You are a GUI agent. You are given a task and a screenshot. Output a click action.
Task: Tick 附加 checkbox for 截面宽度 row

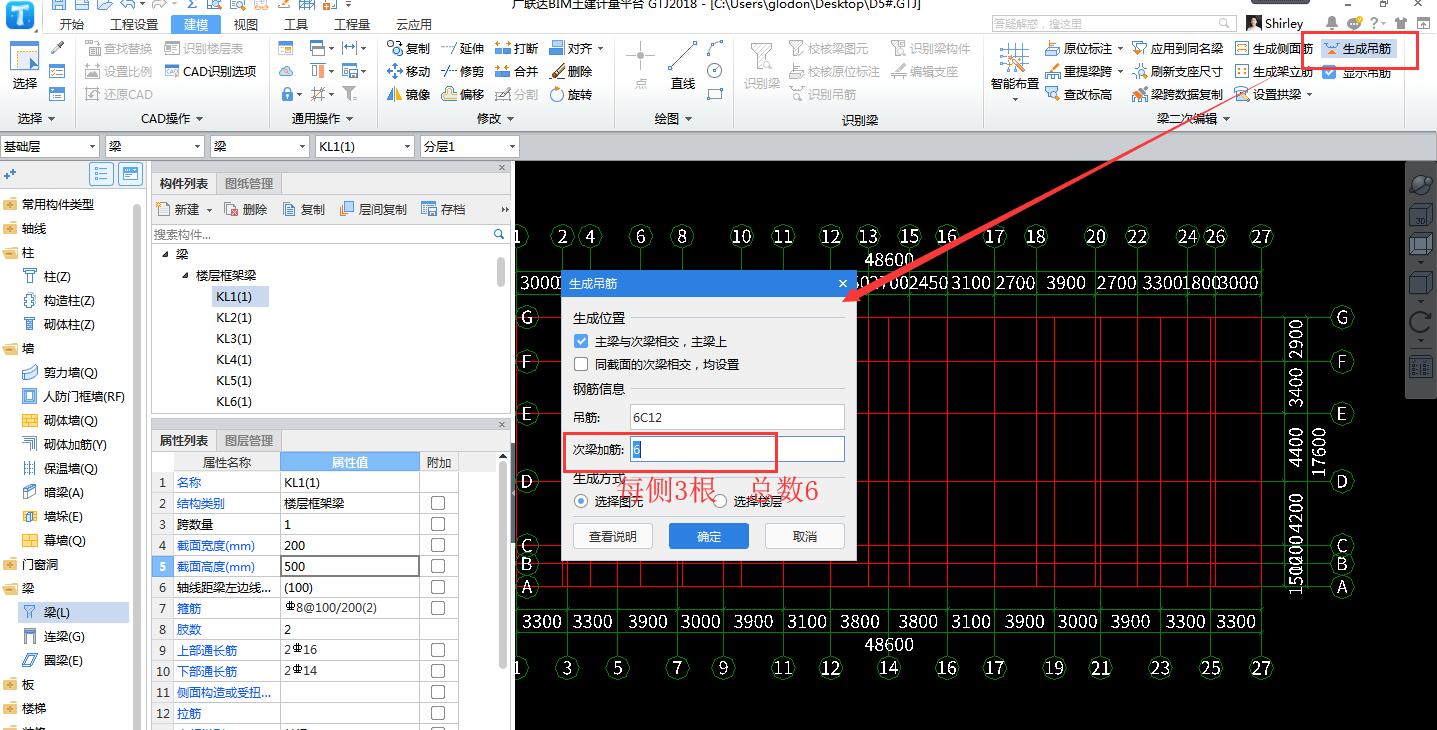(438, 545)
